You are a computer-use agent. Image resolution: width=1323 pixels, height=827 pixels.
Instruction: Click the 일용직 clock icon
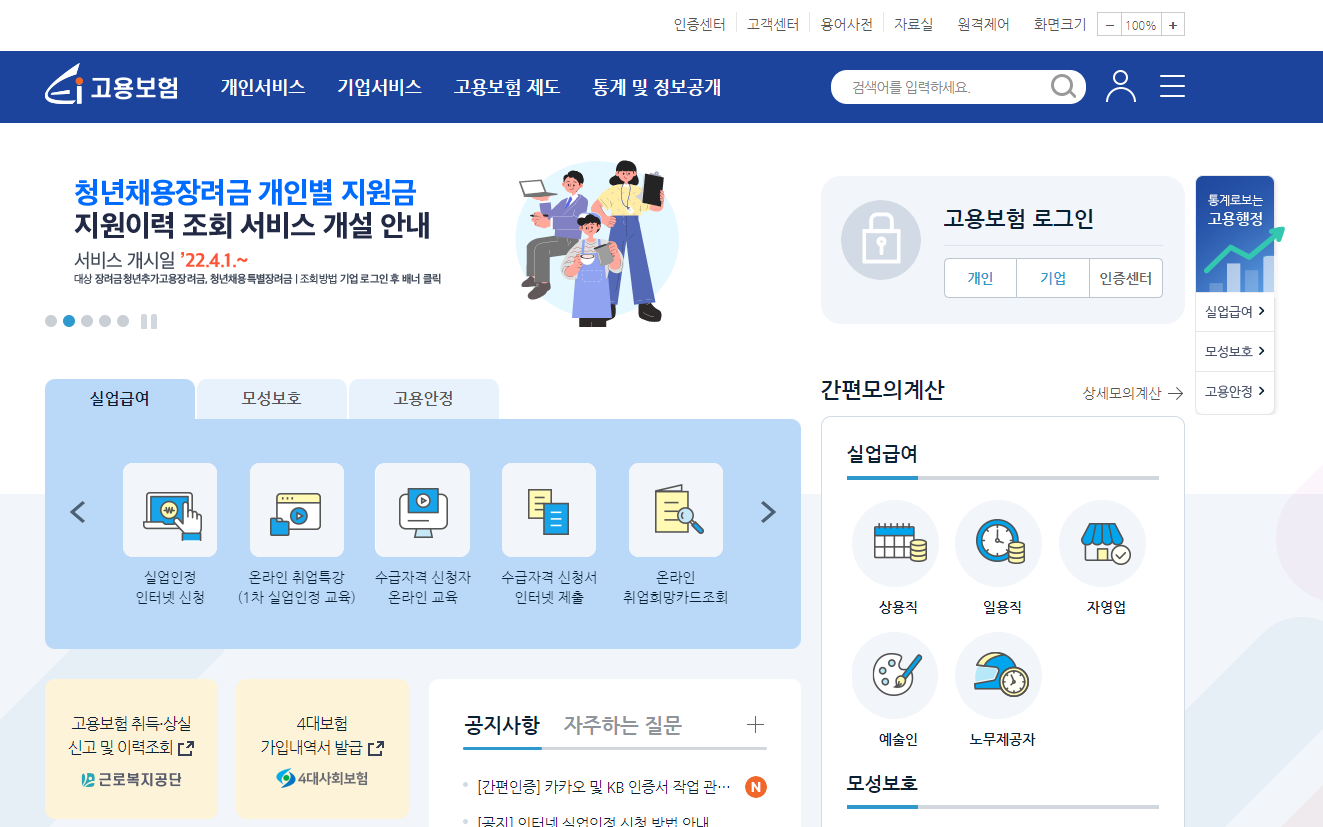tap(998, 543)
